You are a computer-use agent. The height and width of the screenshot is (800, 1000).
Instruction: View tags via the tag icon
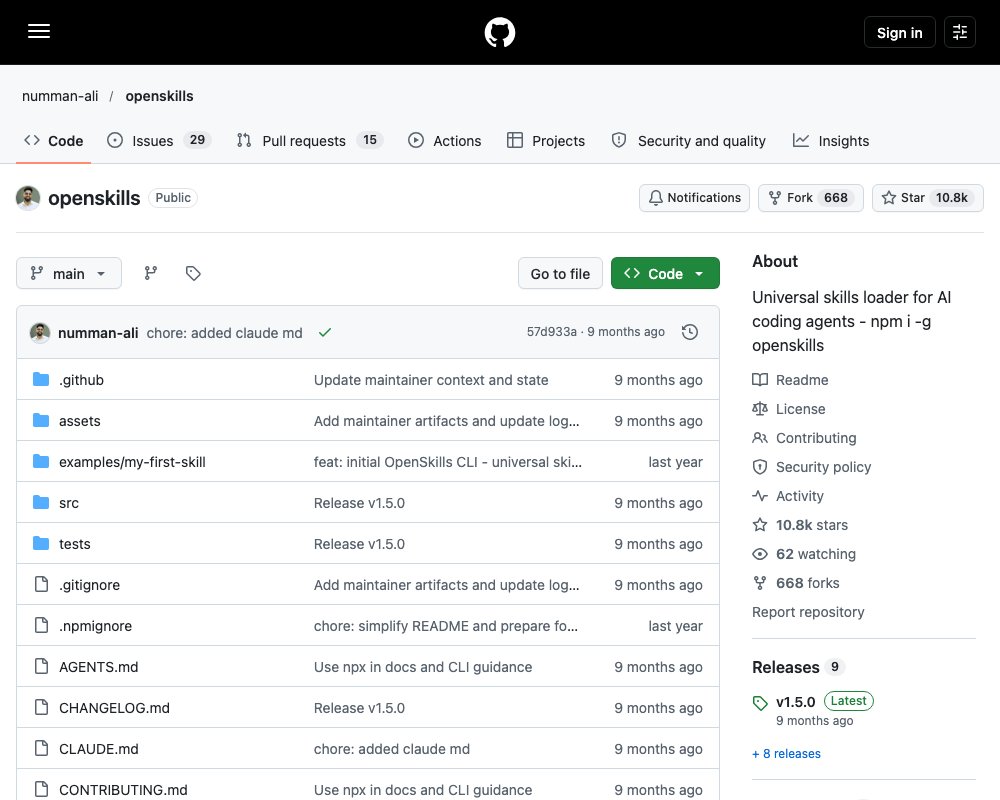click(193, 274)
